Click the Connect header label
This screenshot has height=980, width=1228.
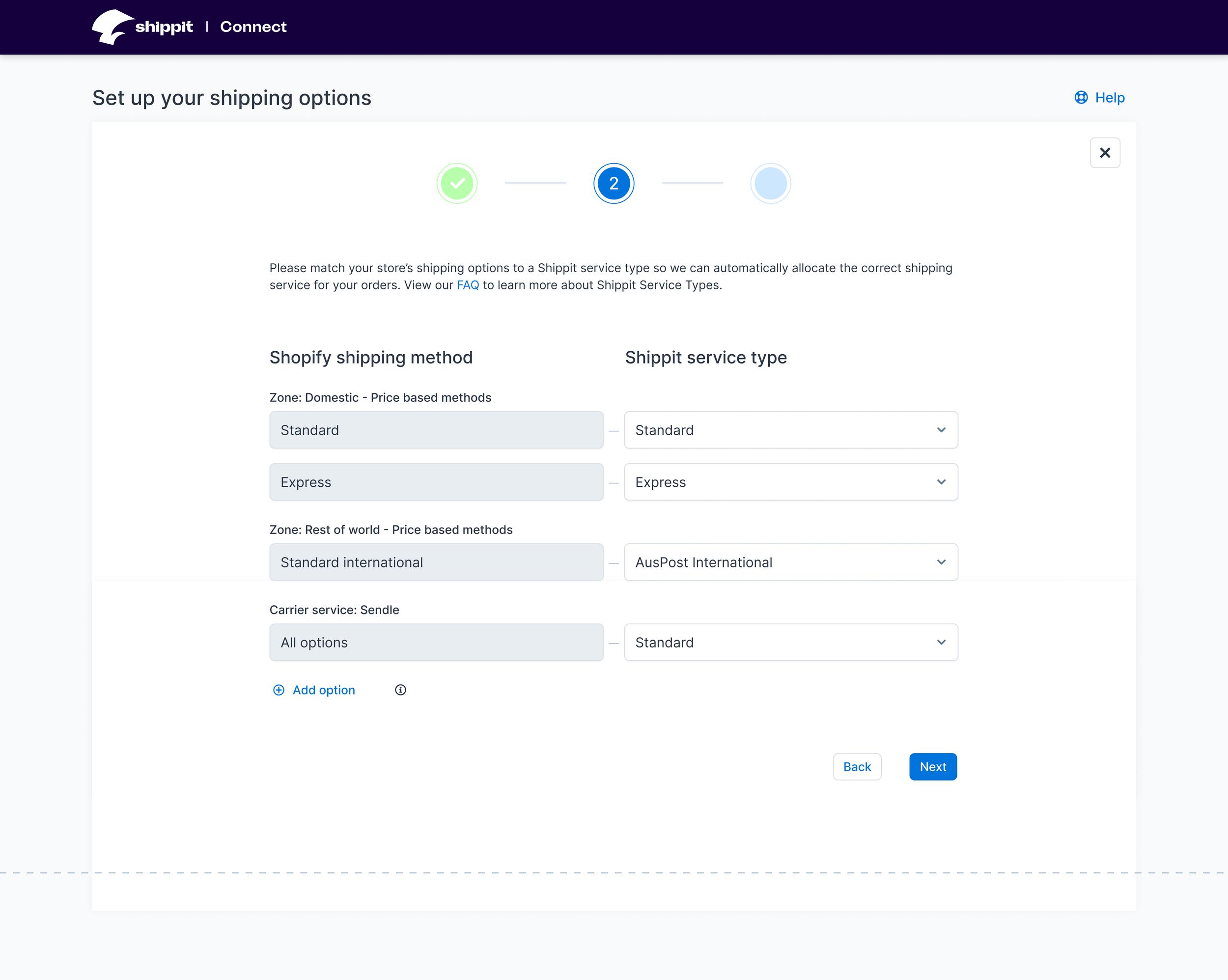tap(253, 27)
